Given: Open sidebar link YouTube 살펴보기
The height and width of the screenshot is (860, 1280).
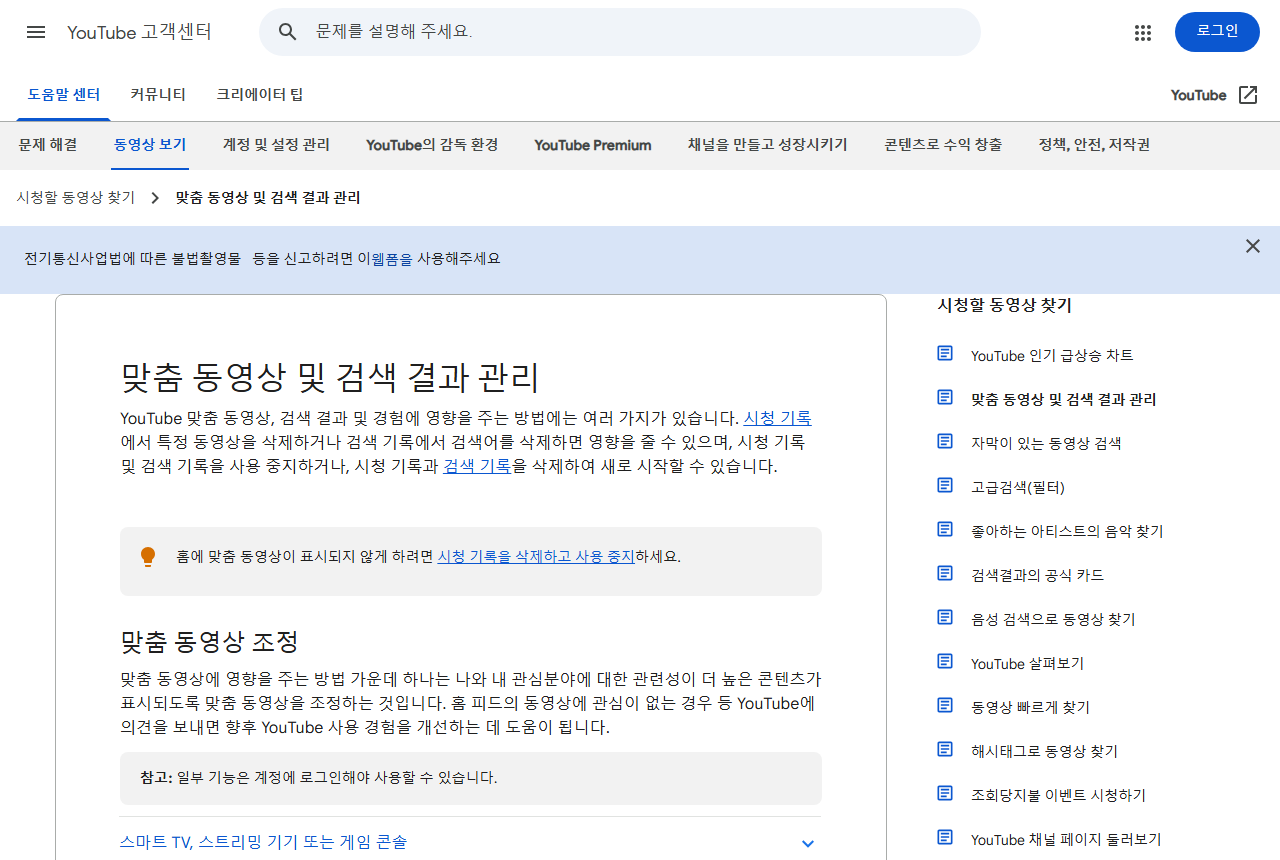Looking at the screenshot, I should [1027, 663].
